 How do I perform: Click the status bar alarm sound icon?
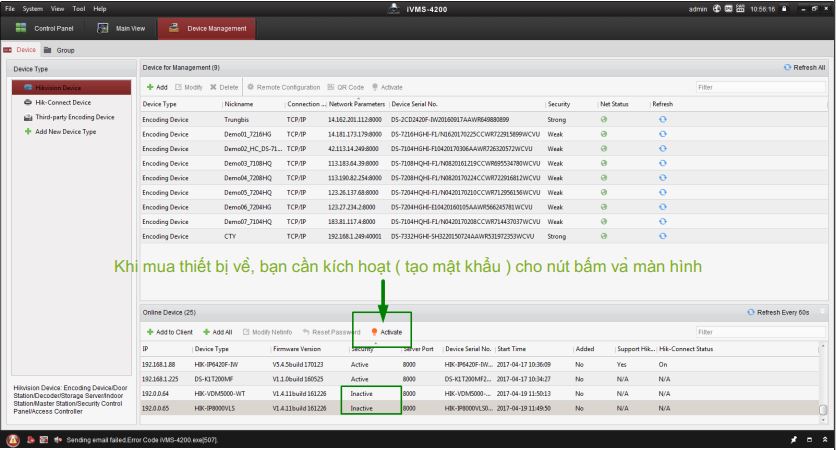[58, 440]
